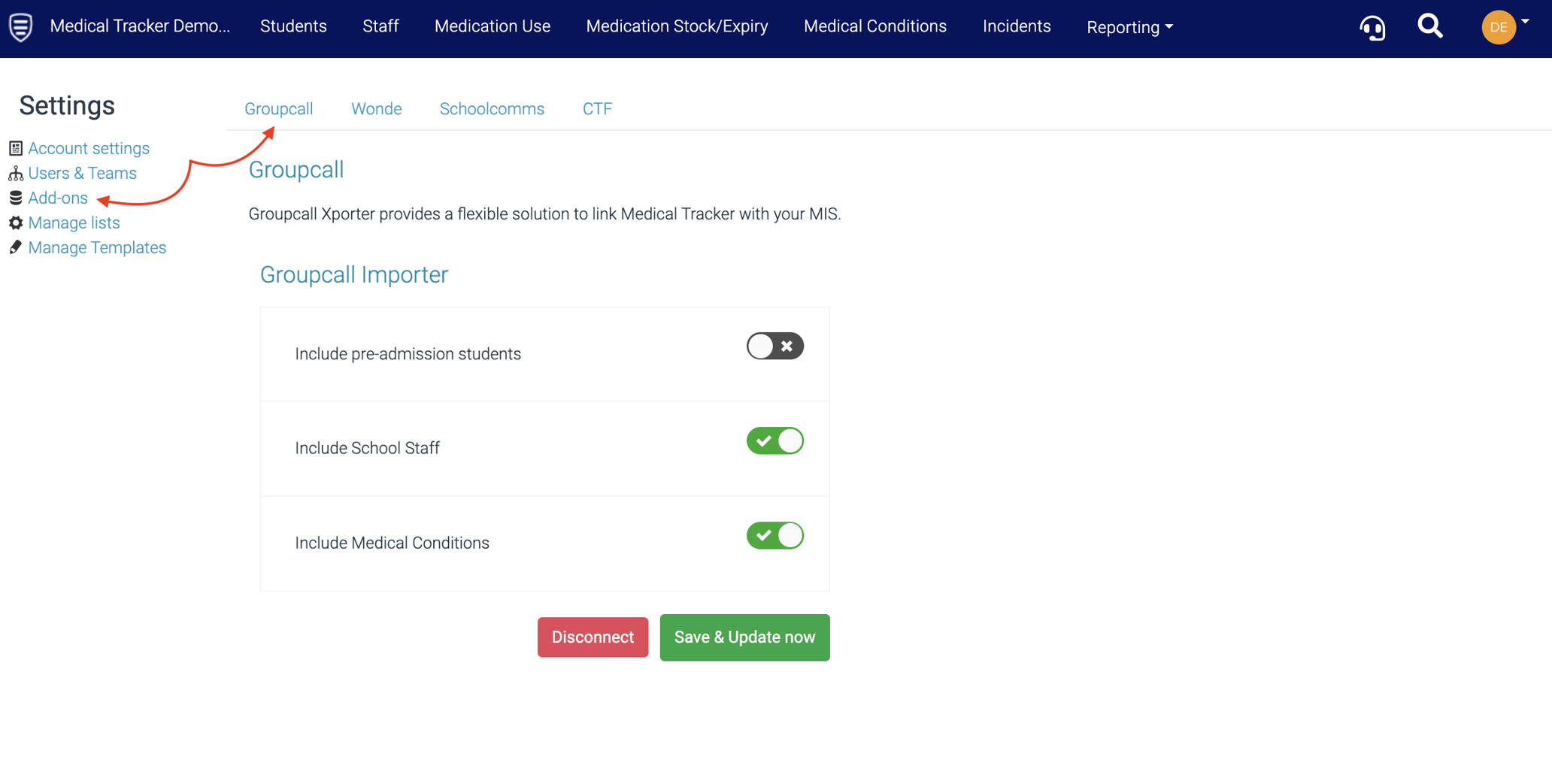Image resolution: width=1552 pixels, height=784 pixels.
Task: Switch to the Schoolcomms tab
Action: pyautogui.click(x=492, y=109)
